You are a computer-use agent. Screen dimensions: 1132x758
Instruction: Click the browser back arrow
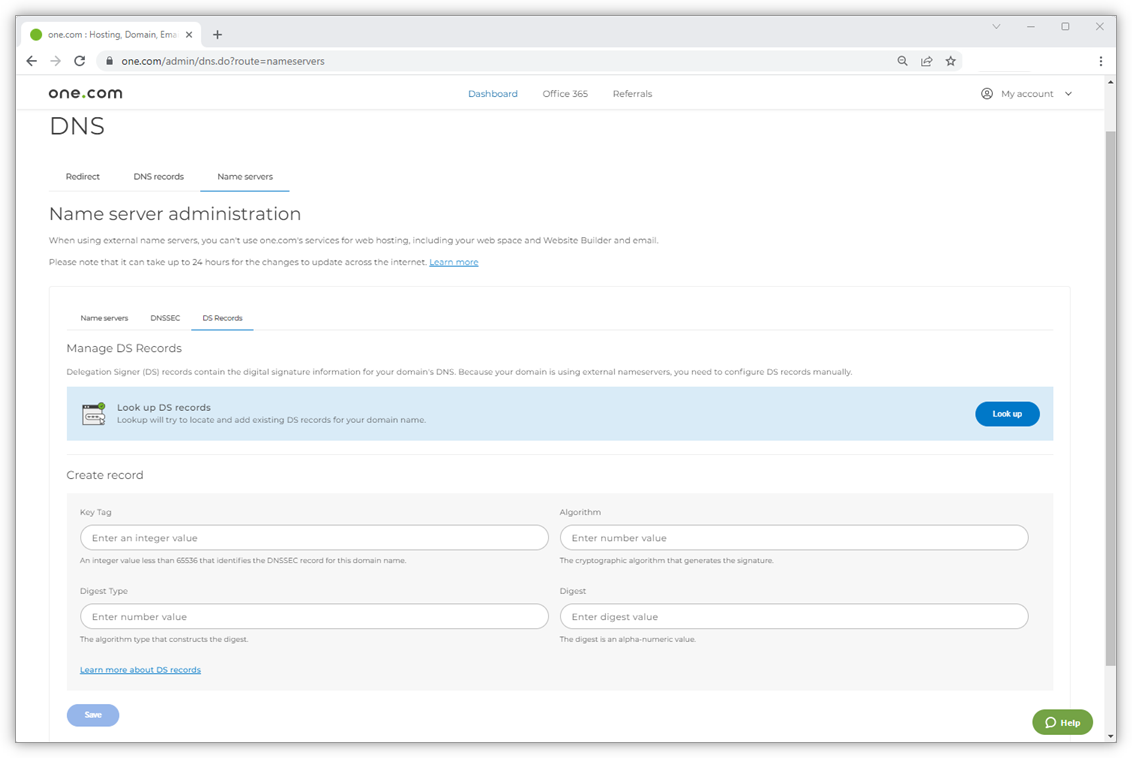32,61
